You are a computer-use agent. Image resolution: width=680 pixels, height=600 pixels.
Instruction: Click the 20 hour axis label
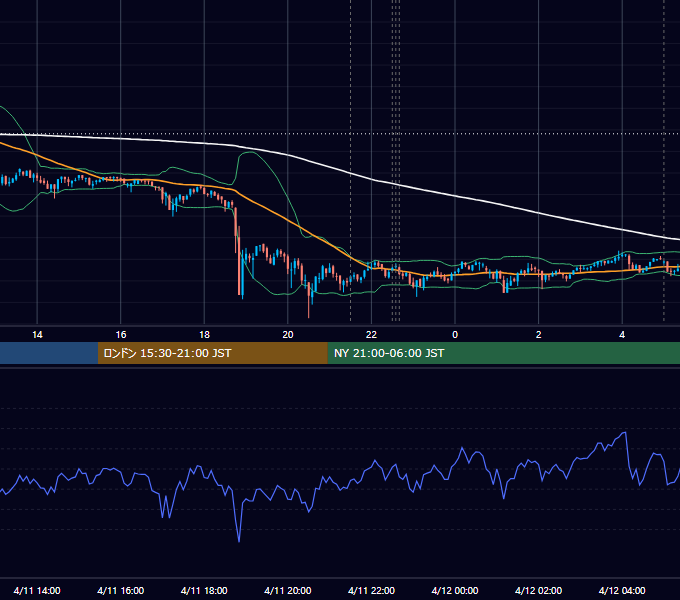point(288,335)
